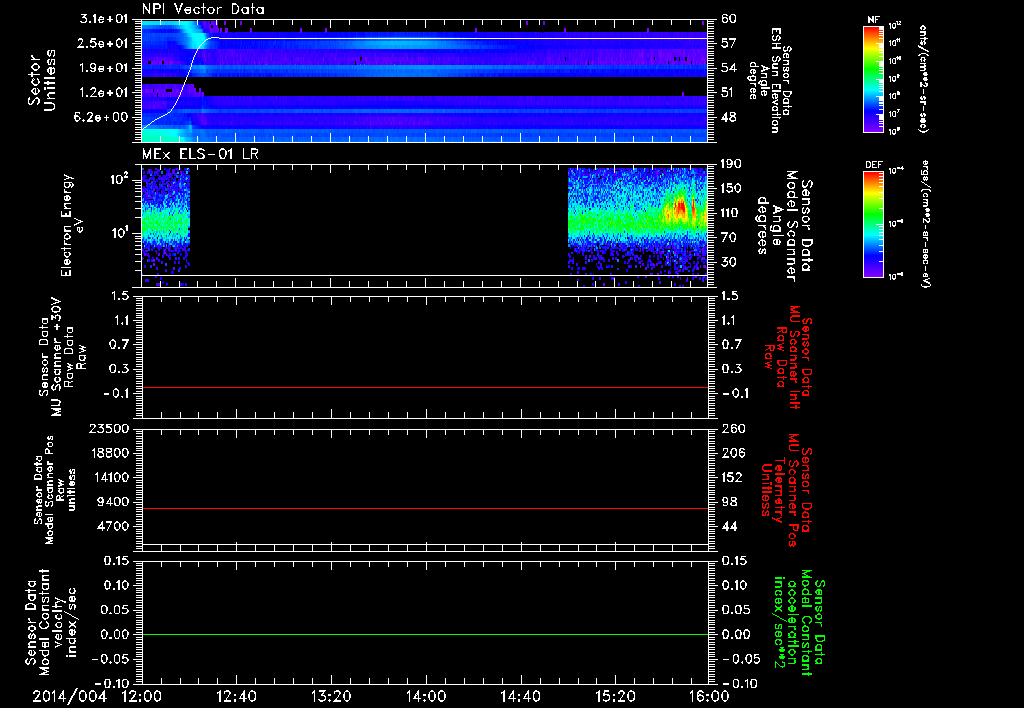Click the "4700" scanner position tick label
This screenshot has height=708, width=1024.
tap(114, 526)
